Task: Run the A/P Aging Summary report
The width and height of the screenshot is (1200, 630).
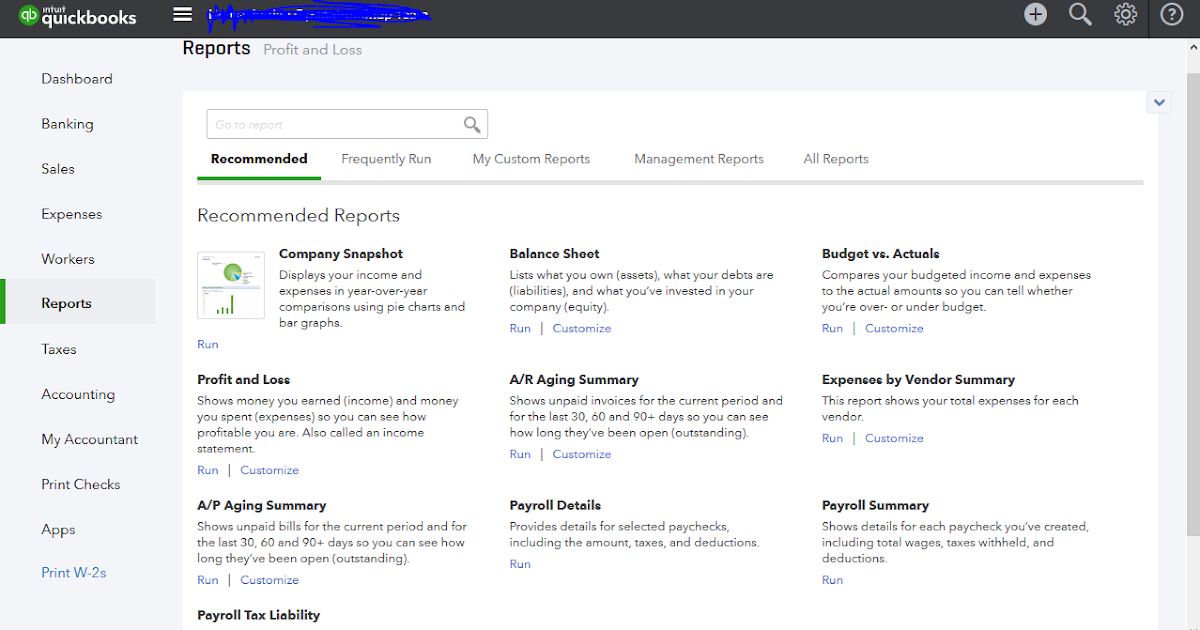Action: tap(207, 580)
